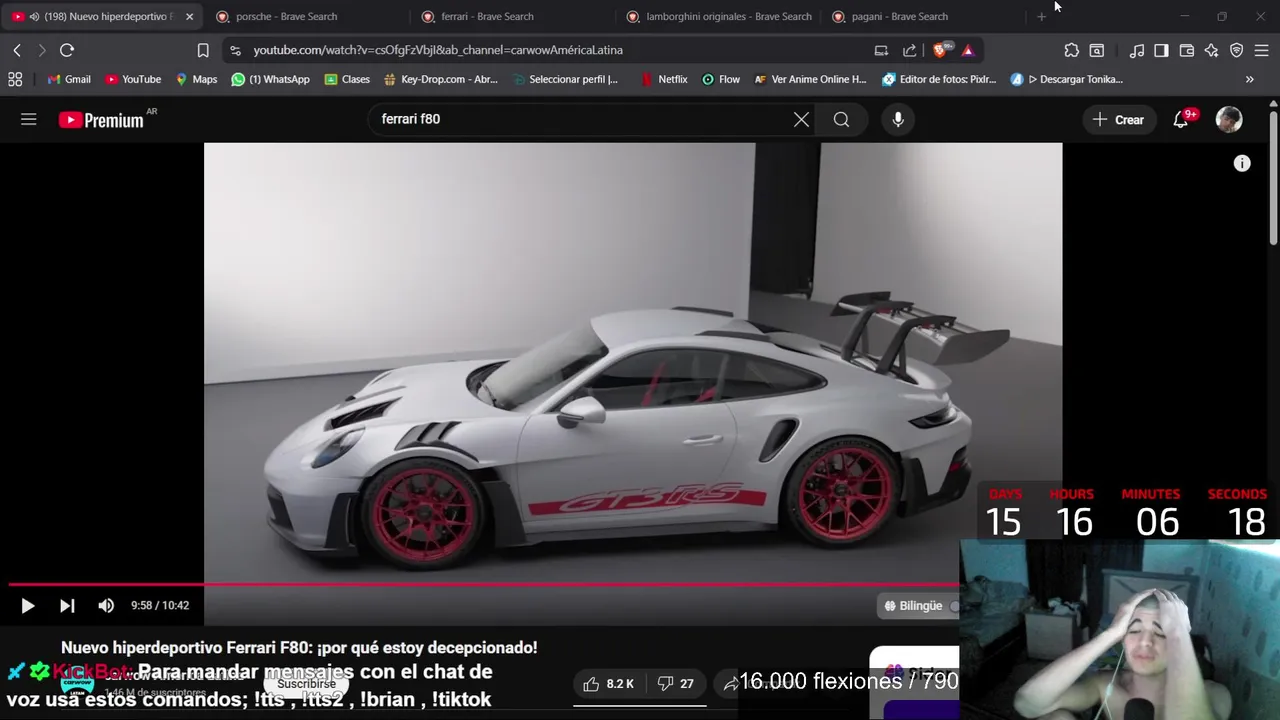Open Maps bookmark
The image size is (1280, 720).
(x=196, y=79)
